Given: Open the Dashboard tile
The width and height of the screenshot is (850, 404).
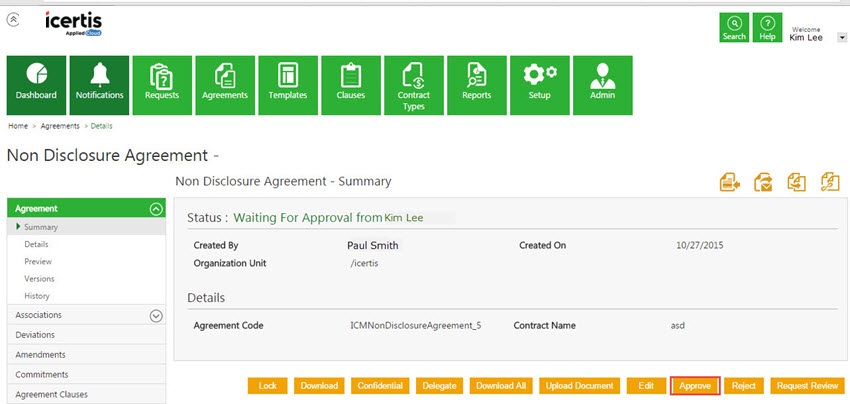Looking at the screenshot, I should (36, 84).
